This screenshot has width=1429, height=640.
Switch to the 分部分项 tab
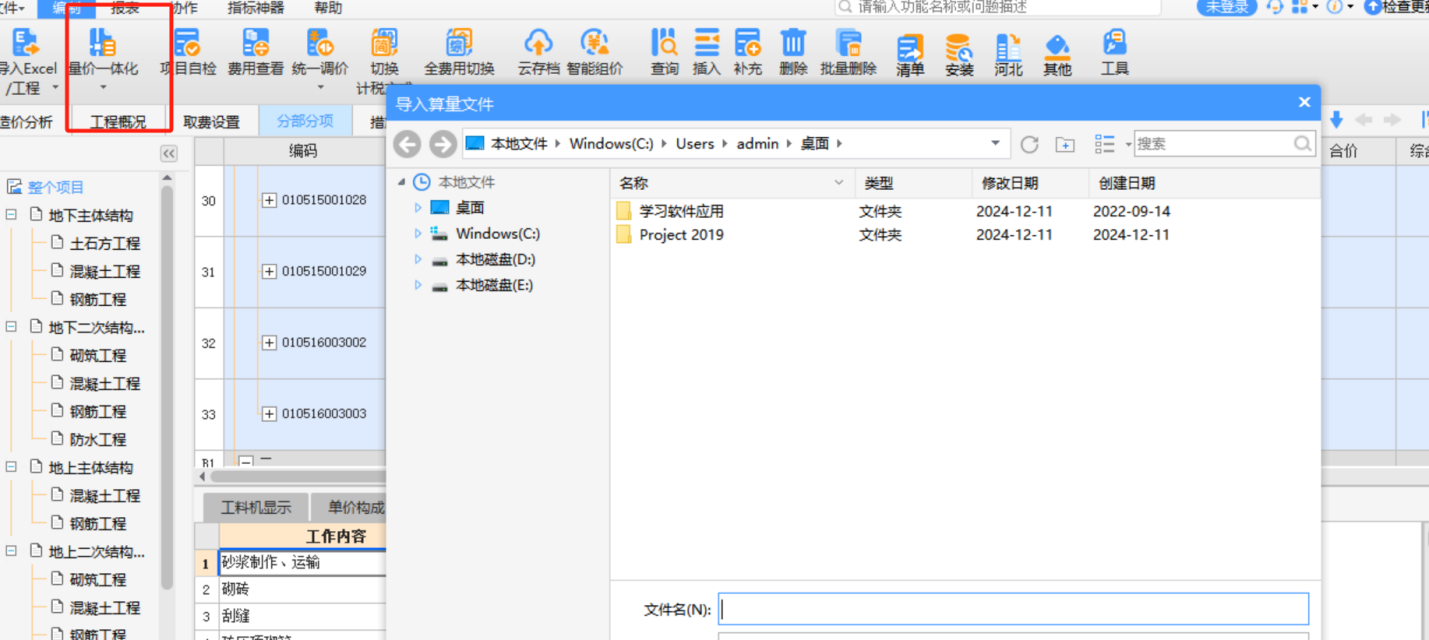[x=305, y=120]
